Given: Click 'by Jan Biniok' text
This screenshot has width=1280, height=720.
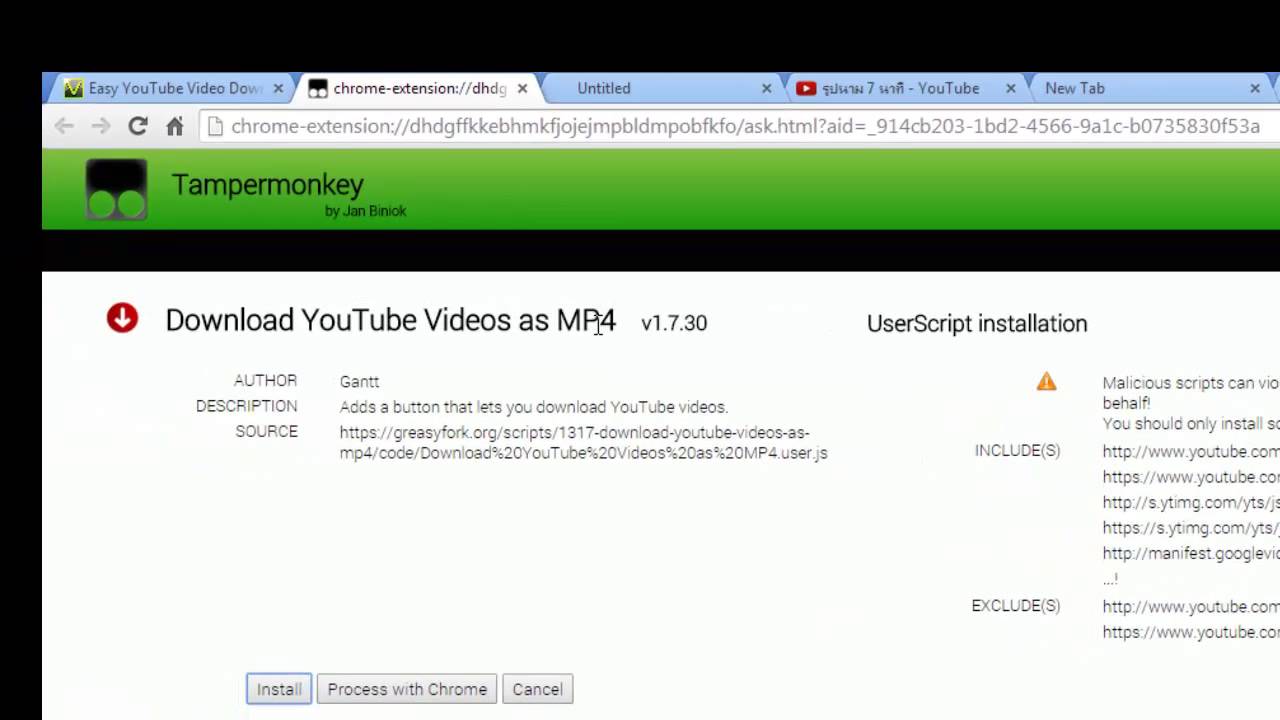Looking at the screenshot, I should pyautogui.click(x=365, y=211).
